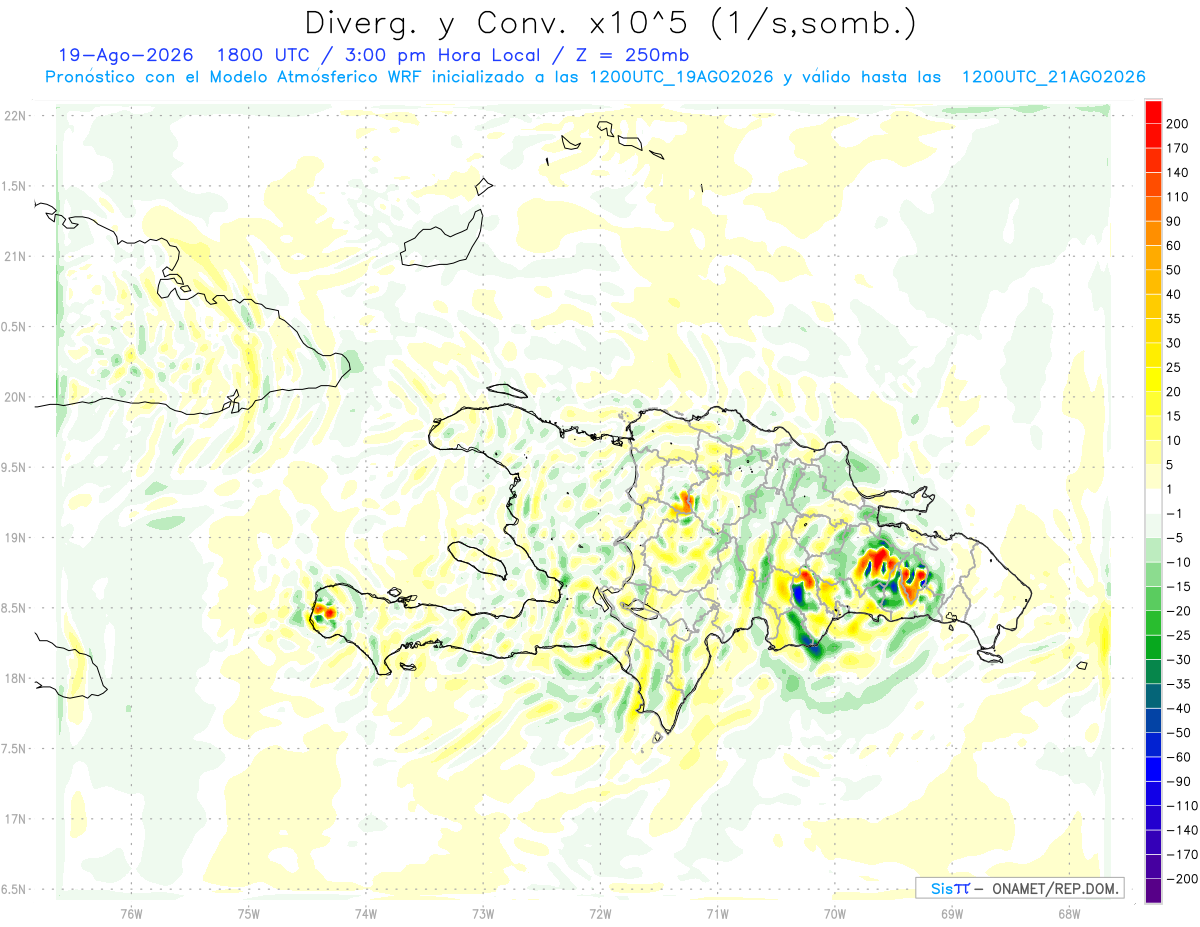Click the legend value 110
Viewport: 1200px width, 927px height.
tap(1177, 197)
